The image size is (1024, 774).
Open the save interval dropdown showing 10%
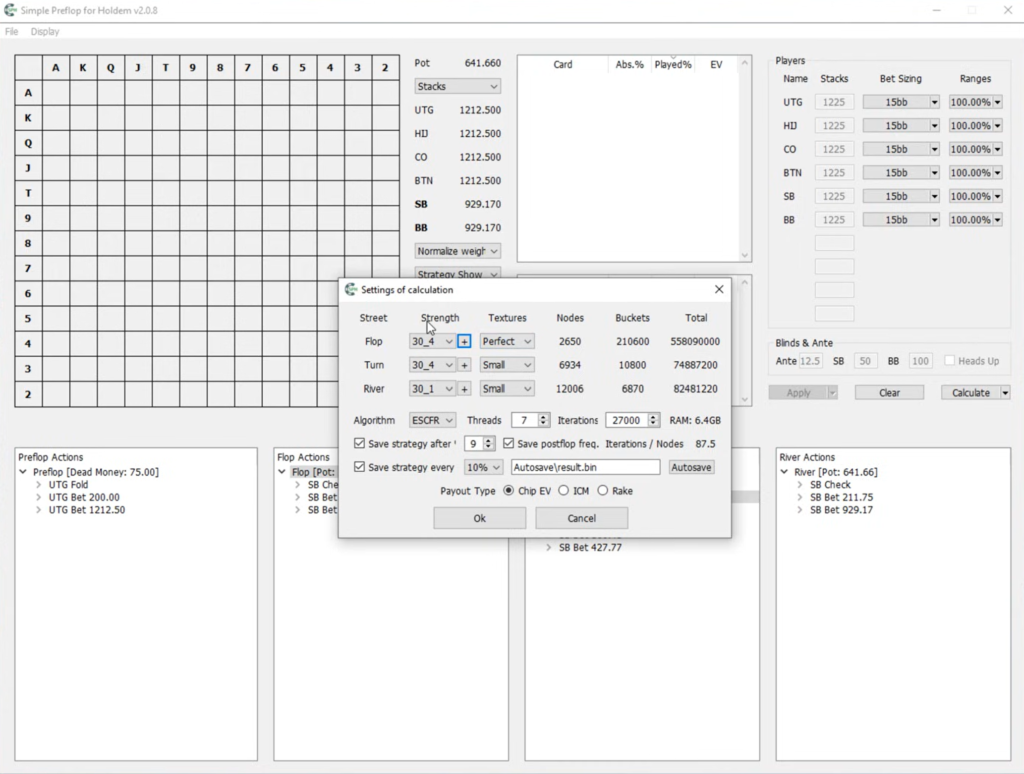tap(483, 467)
